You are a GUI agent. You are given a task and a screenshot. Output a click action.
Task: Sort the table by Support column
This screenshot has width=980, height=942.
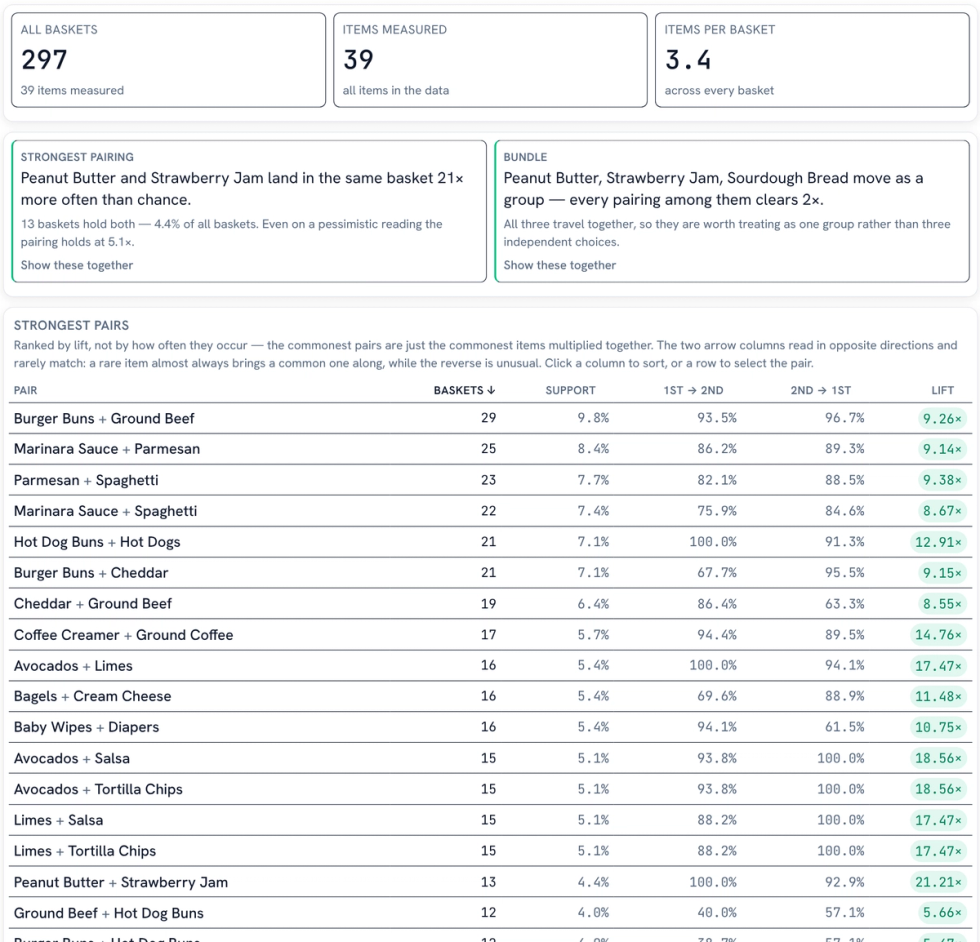(570, 390)
